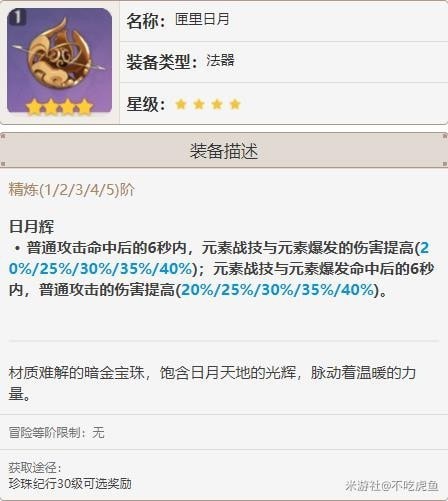The image size is (448, 501).
Task: Click the second star in 星级 row
Action: tap(199, 104)
